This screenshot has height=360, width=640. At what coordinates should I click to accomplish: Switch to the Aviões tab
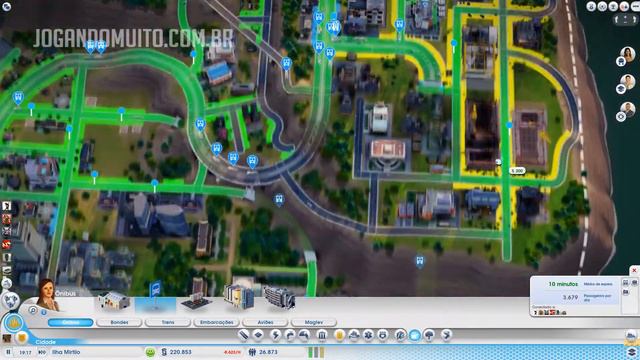coord(265,322)
